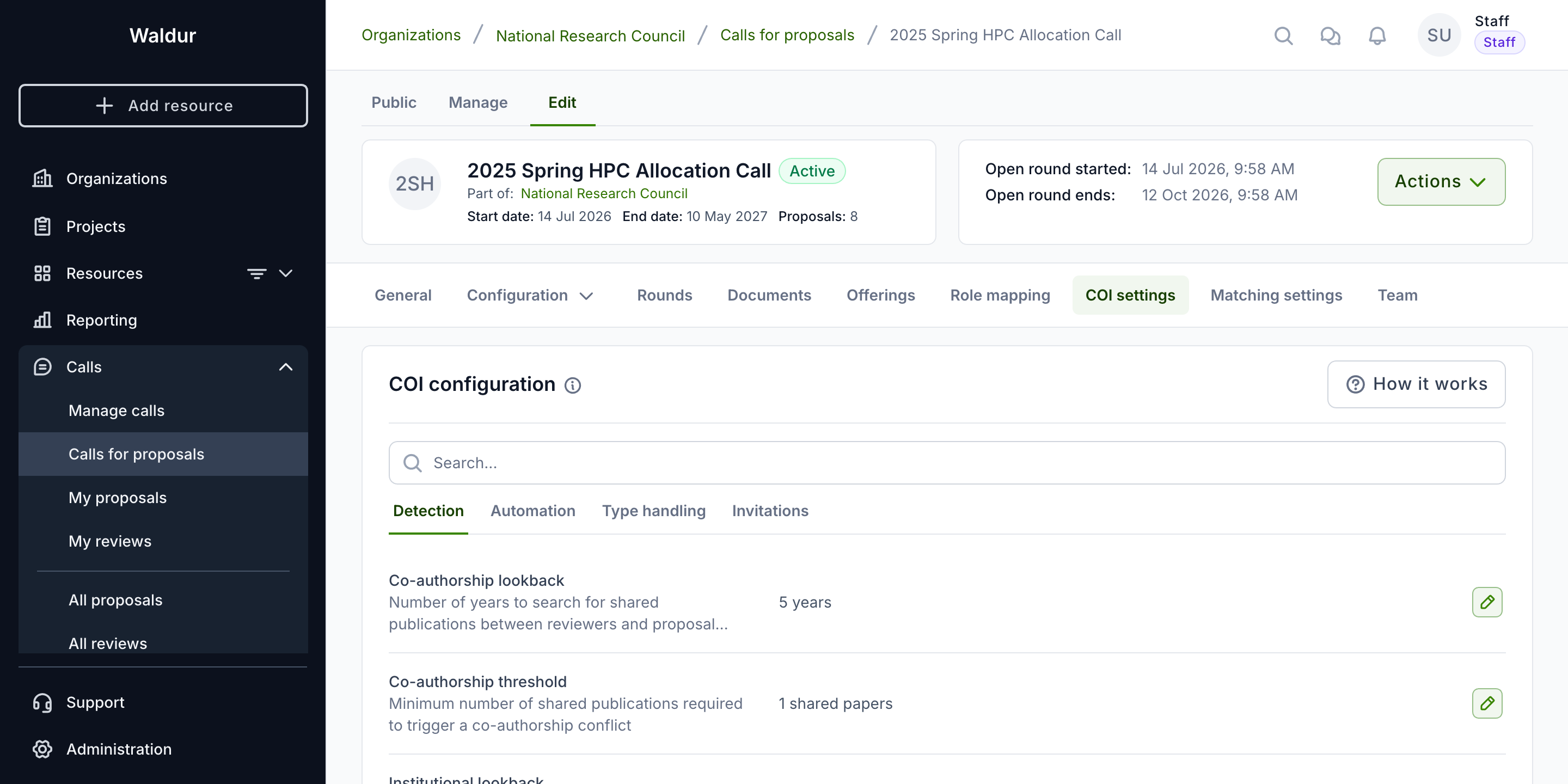Click the info icon beside COI configuration

pos(573,385)
